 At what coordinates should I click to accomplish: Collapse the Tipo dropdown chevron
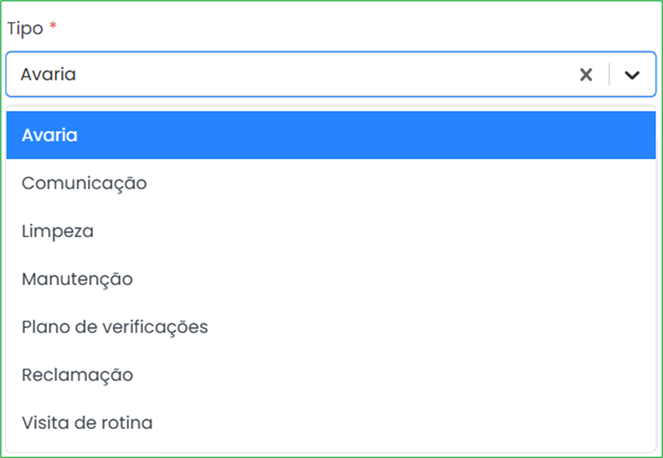(x=632, y=75)
